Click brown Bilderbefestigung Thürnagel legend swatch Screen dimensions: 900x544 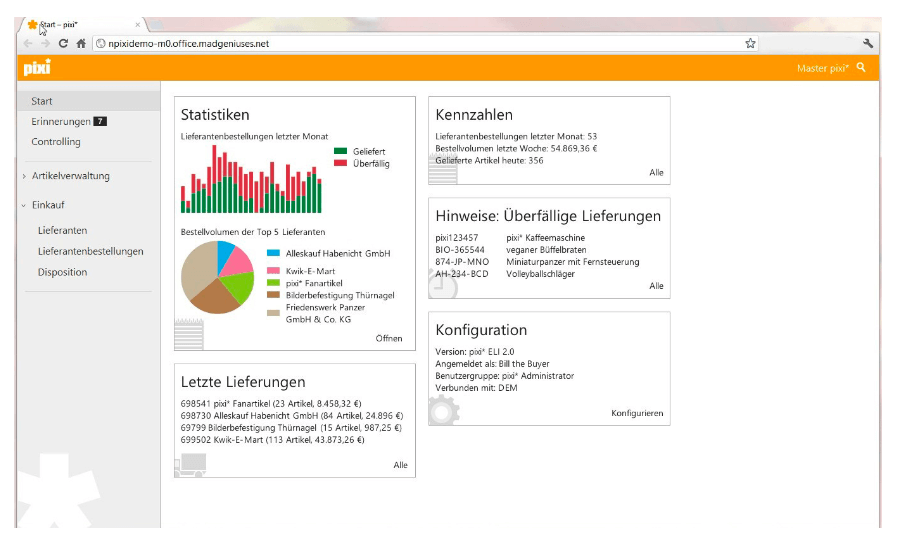coord(273,295)
